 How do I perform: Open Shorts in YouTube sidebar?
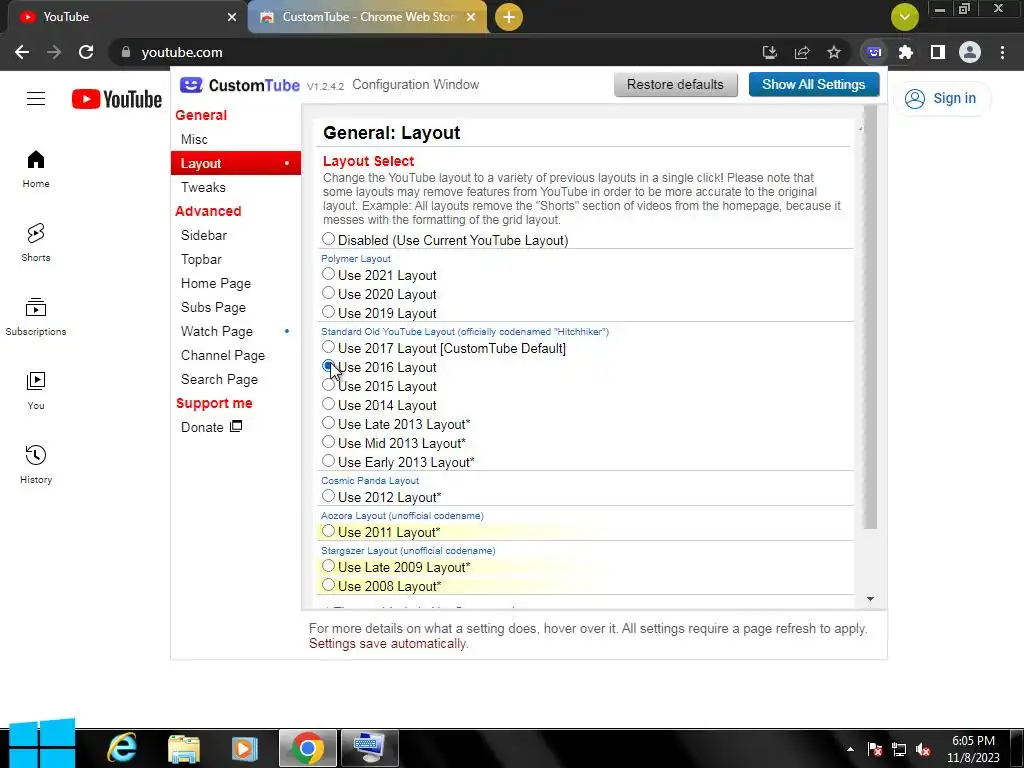(36, 243)
